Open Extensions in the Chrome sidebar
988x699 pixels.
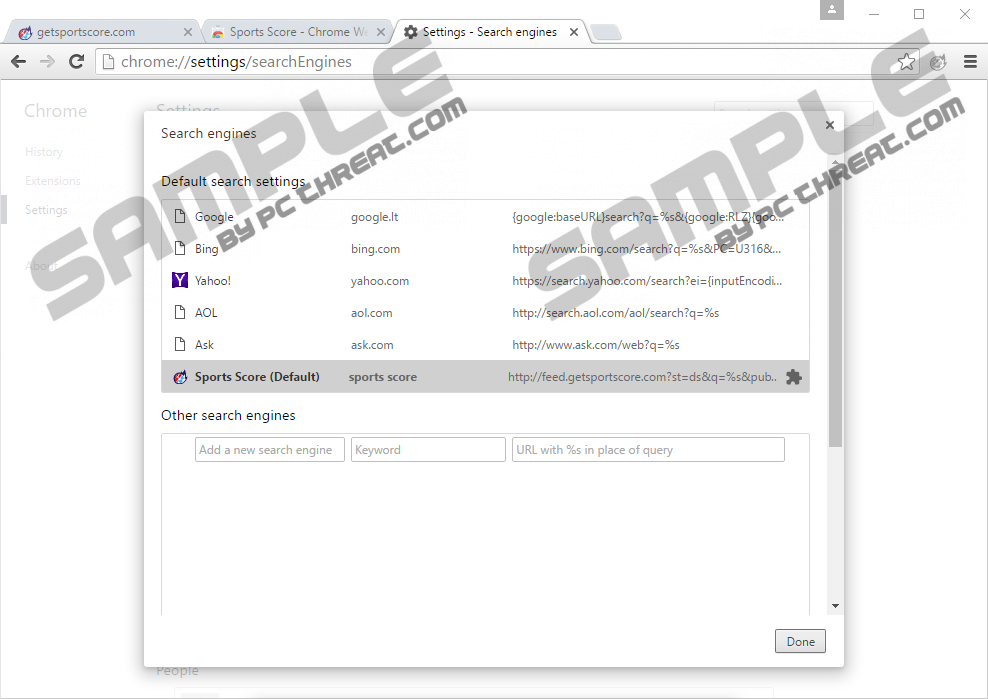click(53, 181)
